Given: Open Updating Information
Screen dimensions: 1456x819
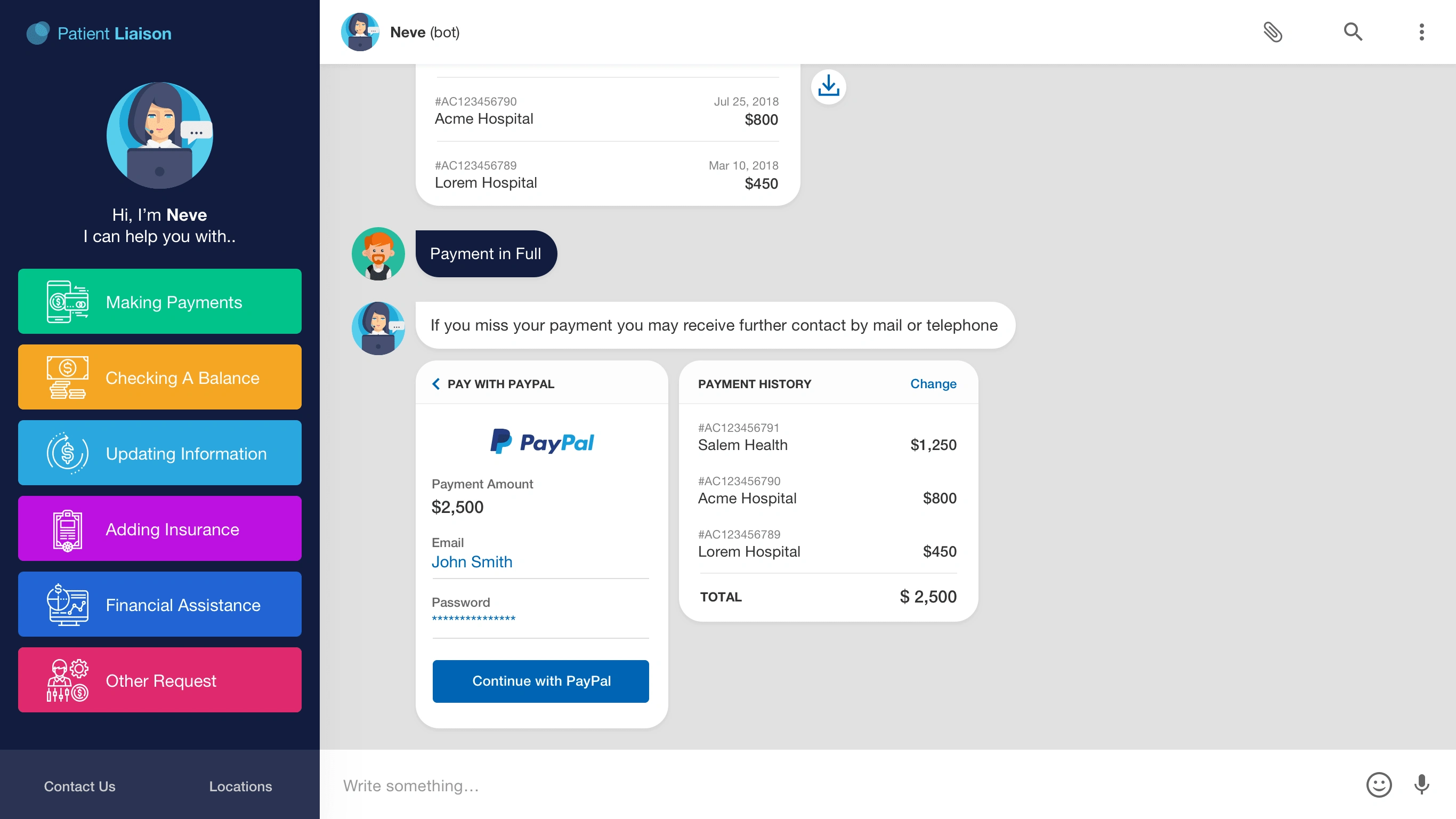Looking at the screenshot, I should point(160,453).
